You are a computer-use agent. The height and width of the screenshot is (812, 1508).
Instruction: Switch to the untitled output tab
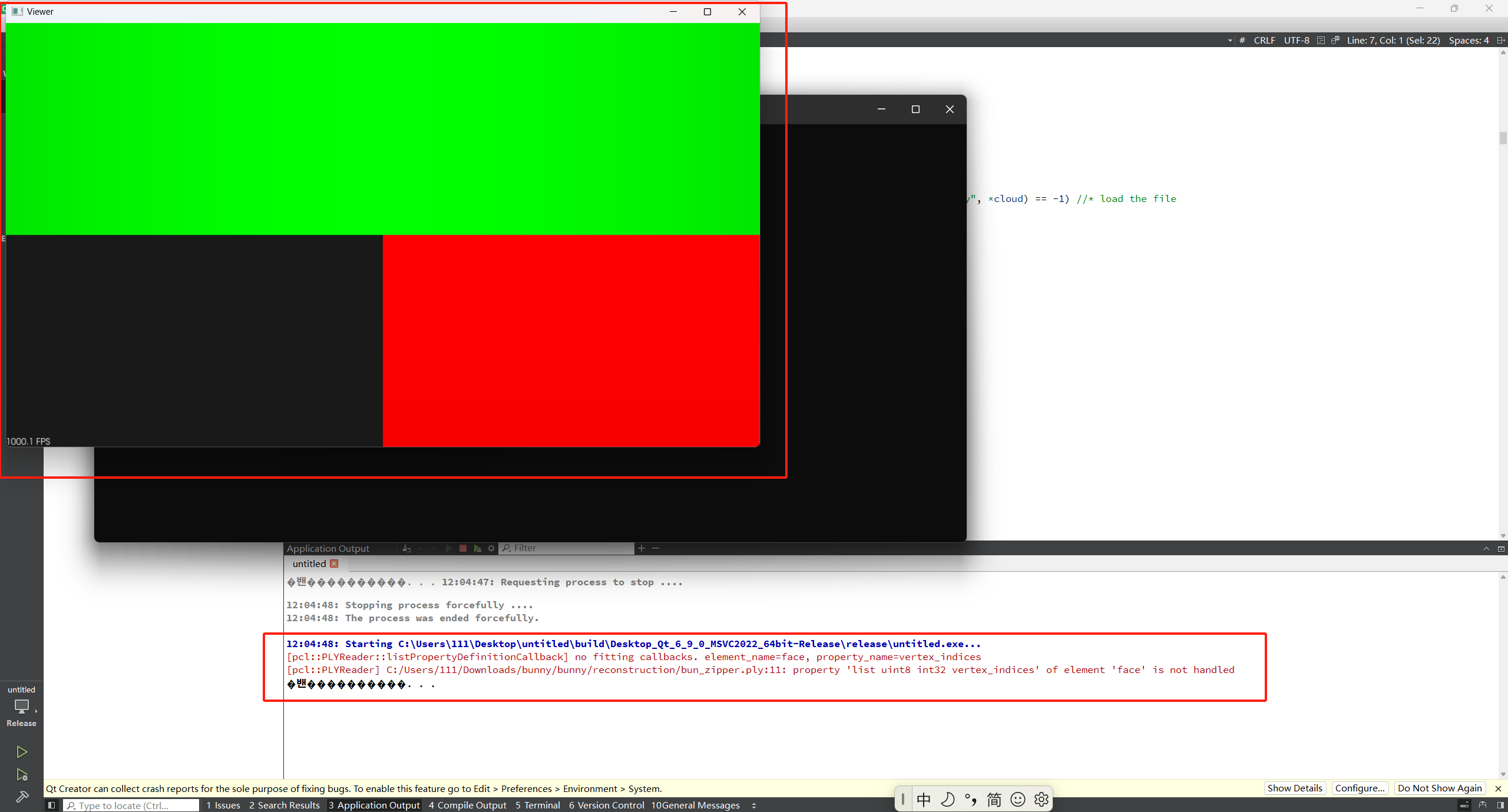pos(309,564)
